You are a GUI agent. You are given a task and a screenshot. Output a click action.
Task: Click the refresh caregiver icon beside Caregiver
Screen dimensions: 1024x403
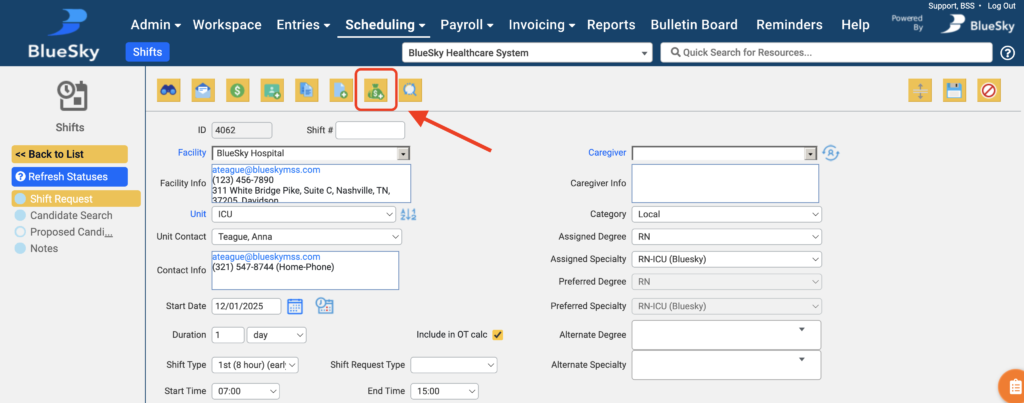tap(831, 153)
